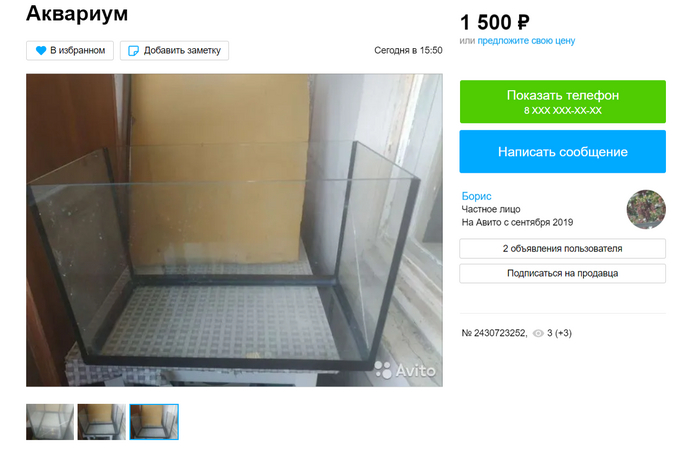Click Добавить заметку button

coord(175,50)
